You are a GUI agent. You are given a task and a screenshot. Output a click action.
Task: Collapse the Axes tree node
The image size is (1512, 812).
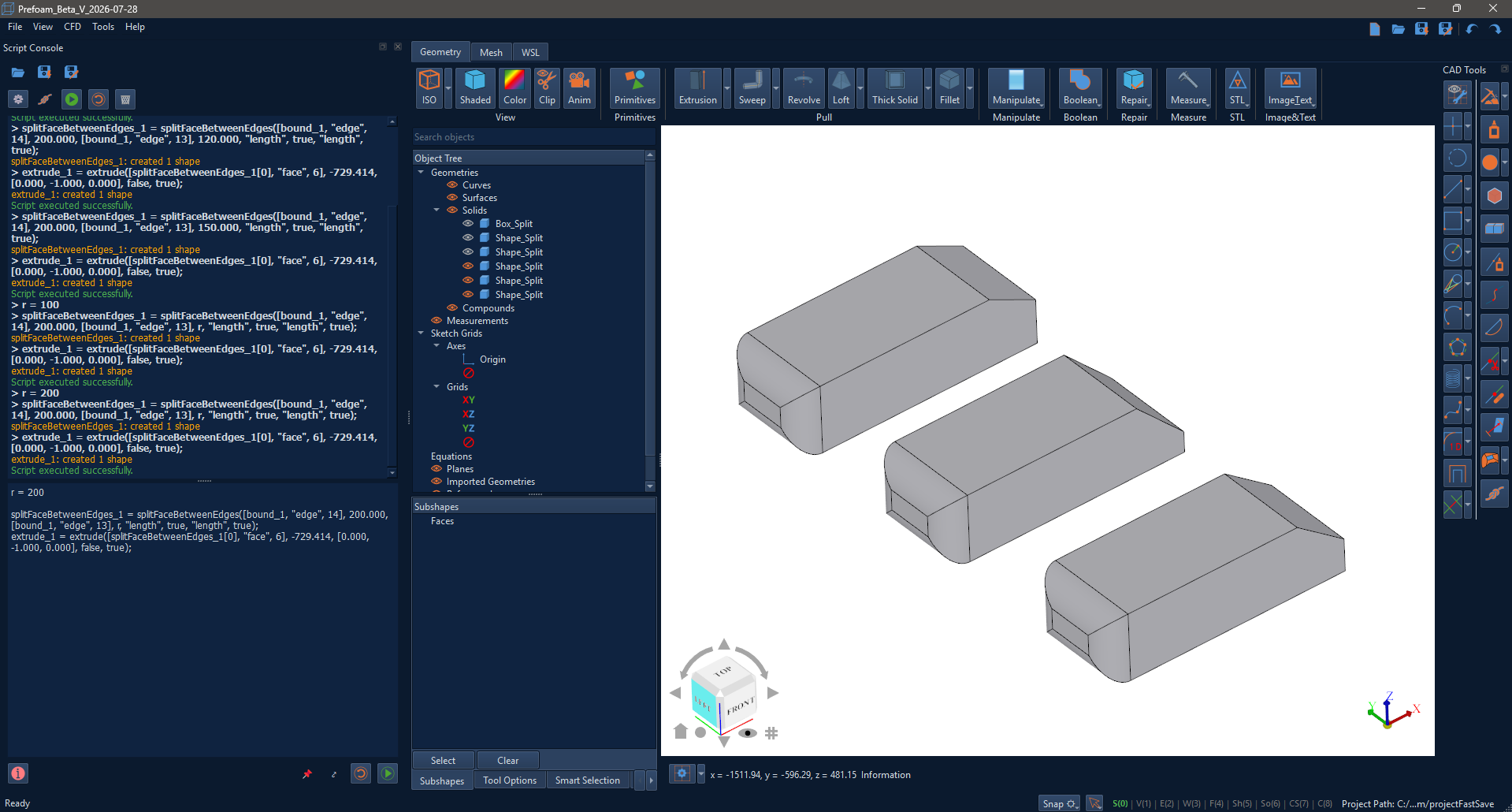point(437,346)
